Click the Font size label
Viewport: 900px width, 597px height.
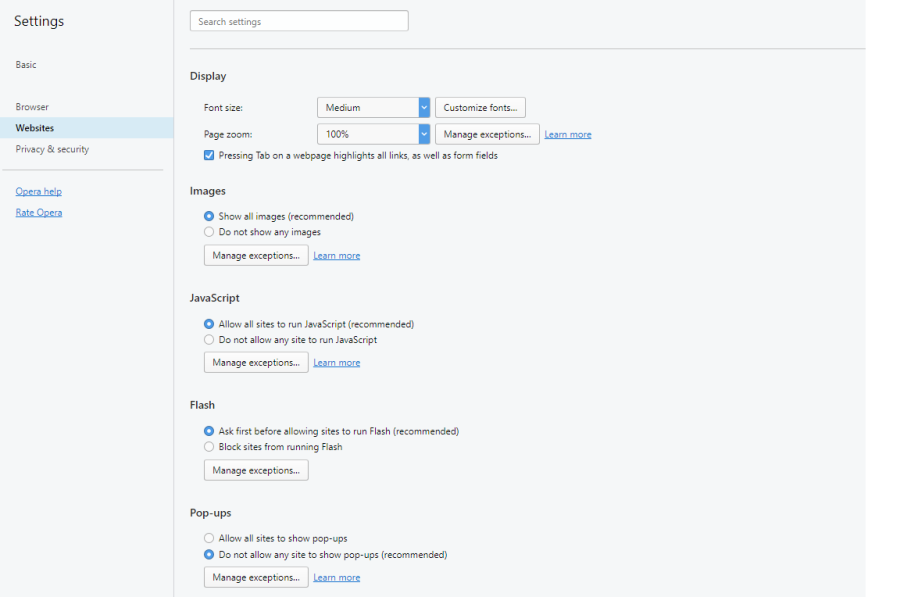tap(223, 107)
